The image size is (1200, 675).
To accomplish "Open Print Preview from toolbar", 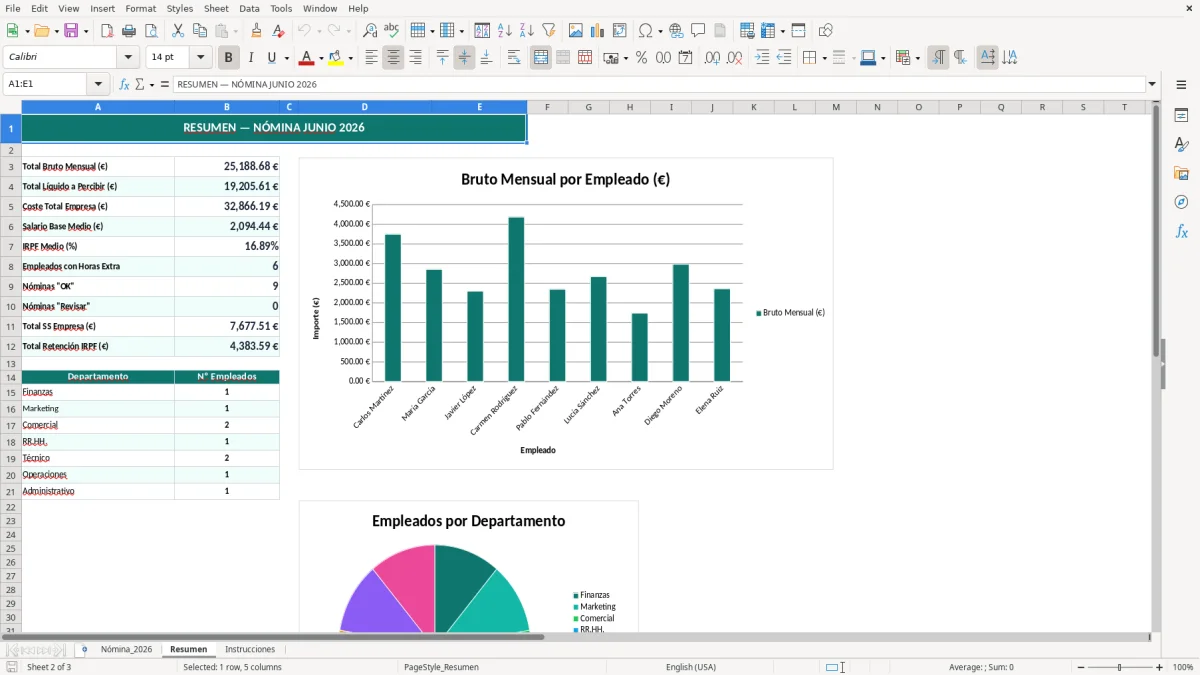I will click(151, 31).
